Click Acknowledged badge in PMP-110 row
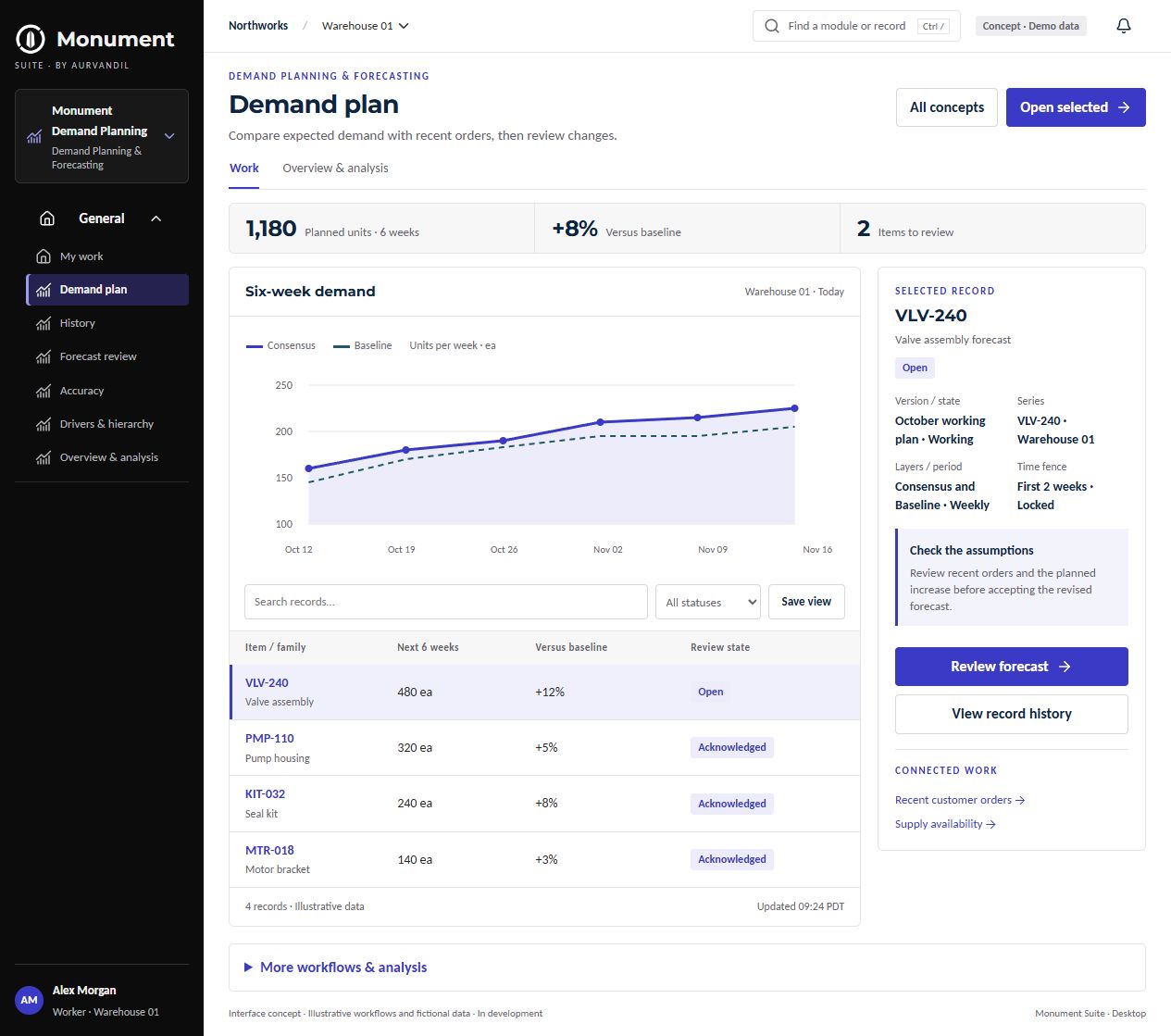The image size is (1171, 1036). (732, 747)
